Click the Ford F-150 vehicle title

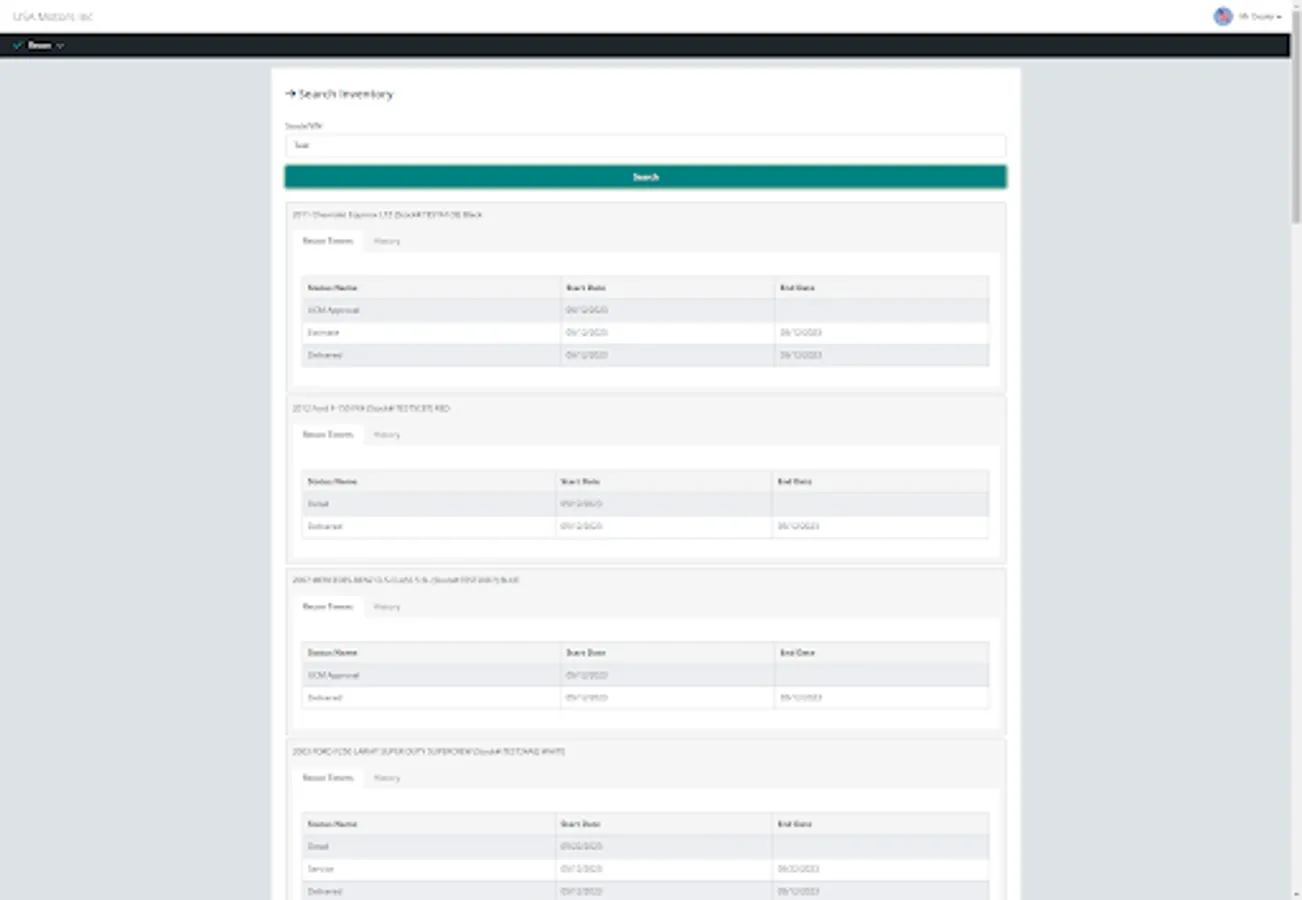point(371,409)
